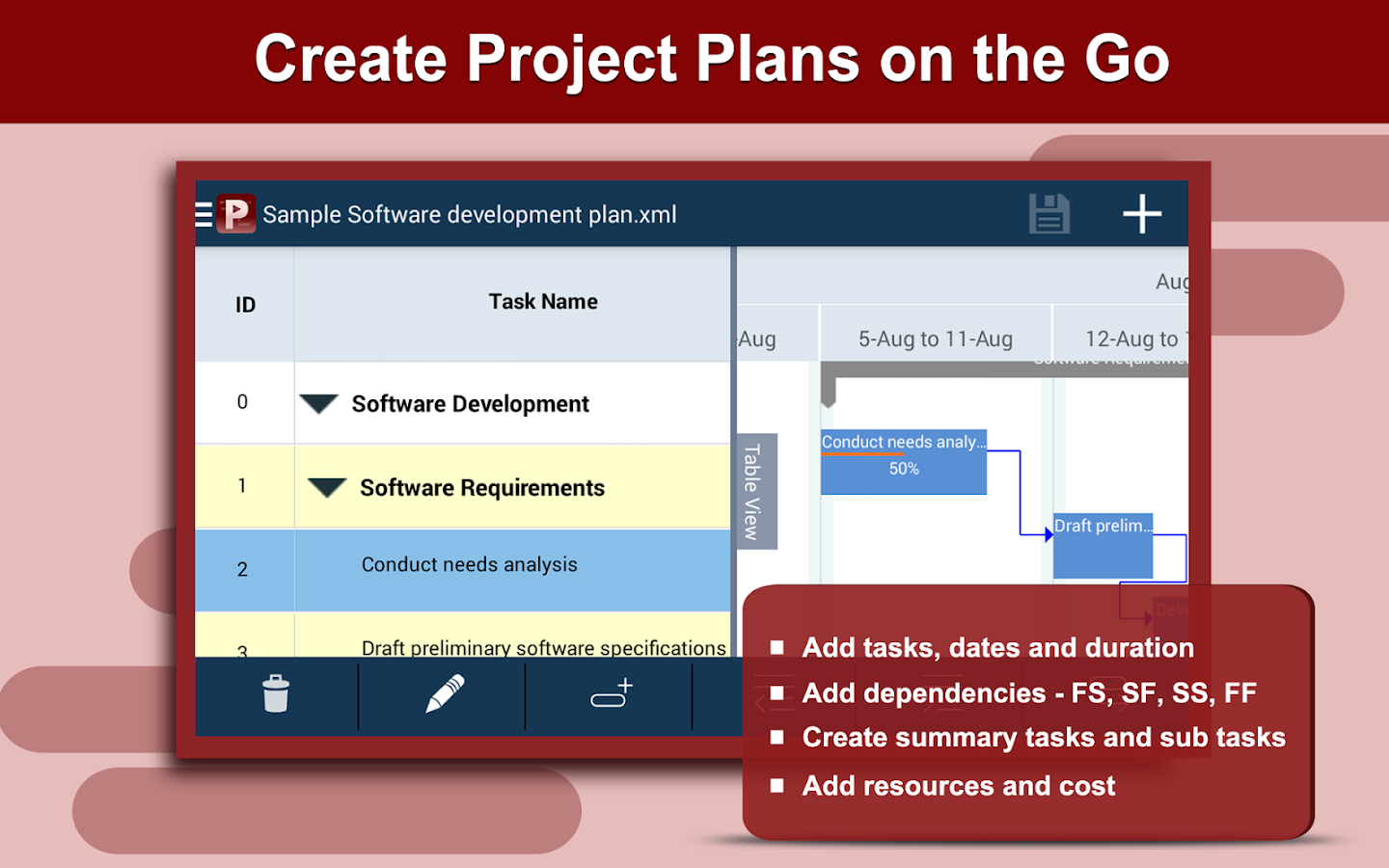Save the plan with the floppy disk icon
The height and width of the screenshot is (868, 1389).
[1049, 214]
